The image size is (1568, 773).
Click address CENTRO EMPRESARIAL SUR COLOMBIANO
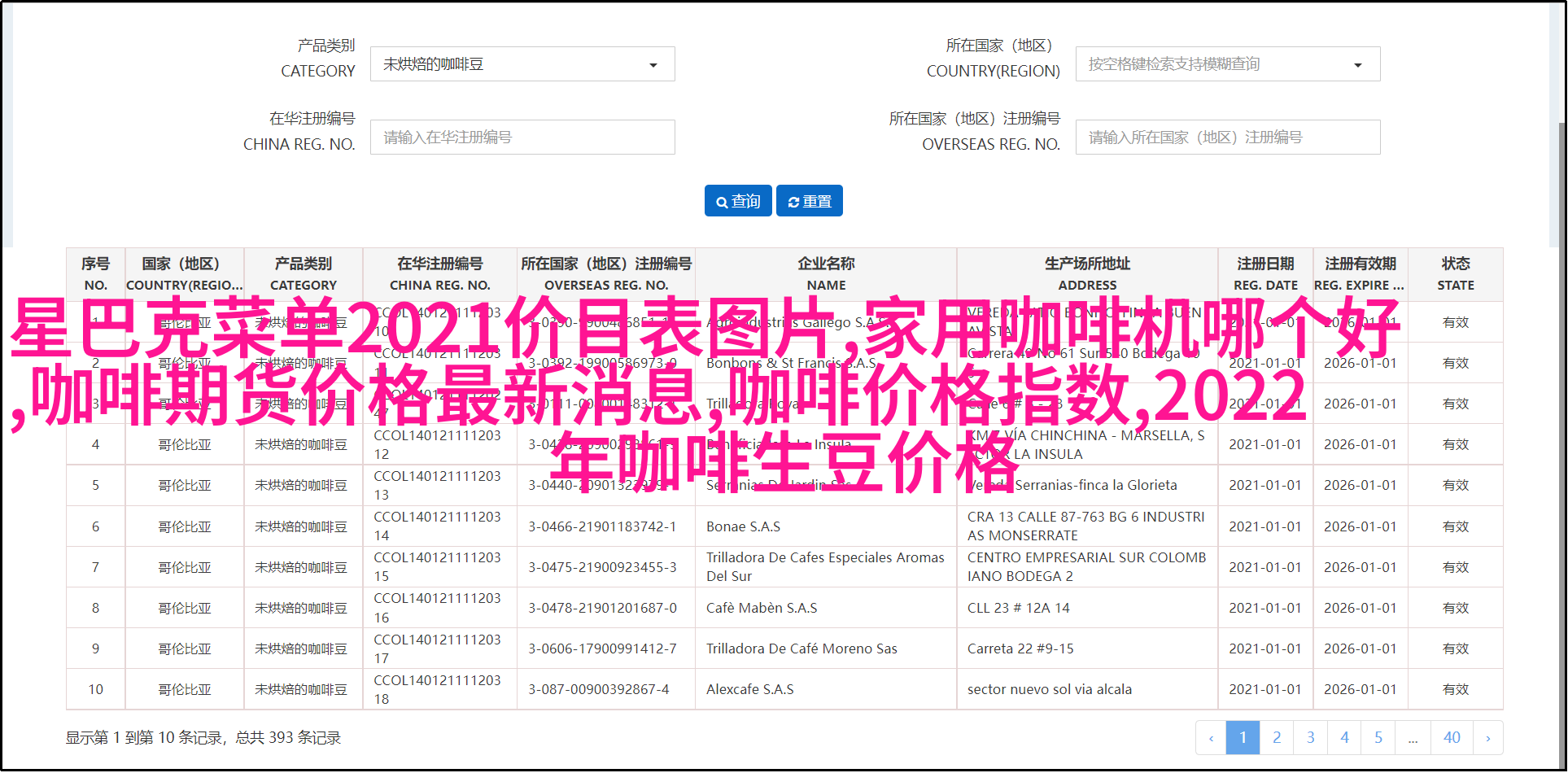click(1086, 566)
